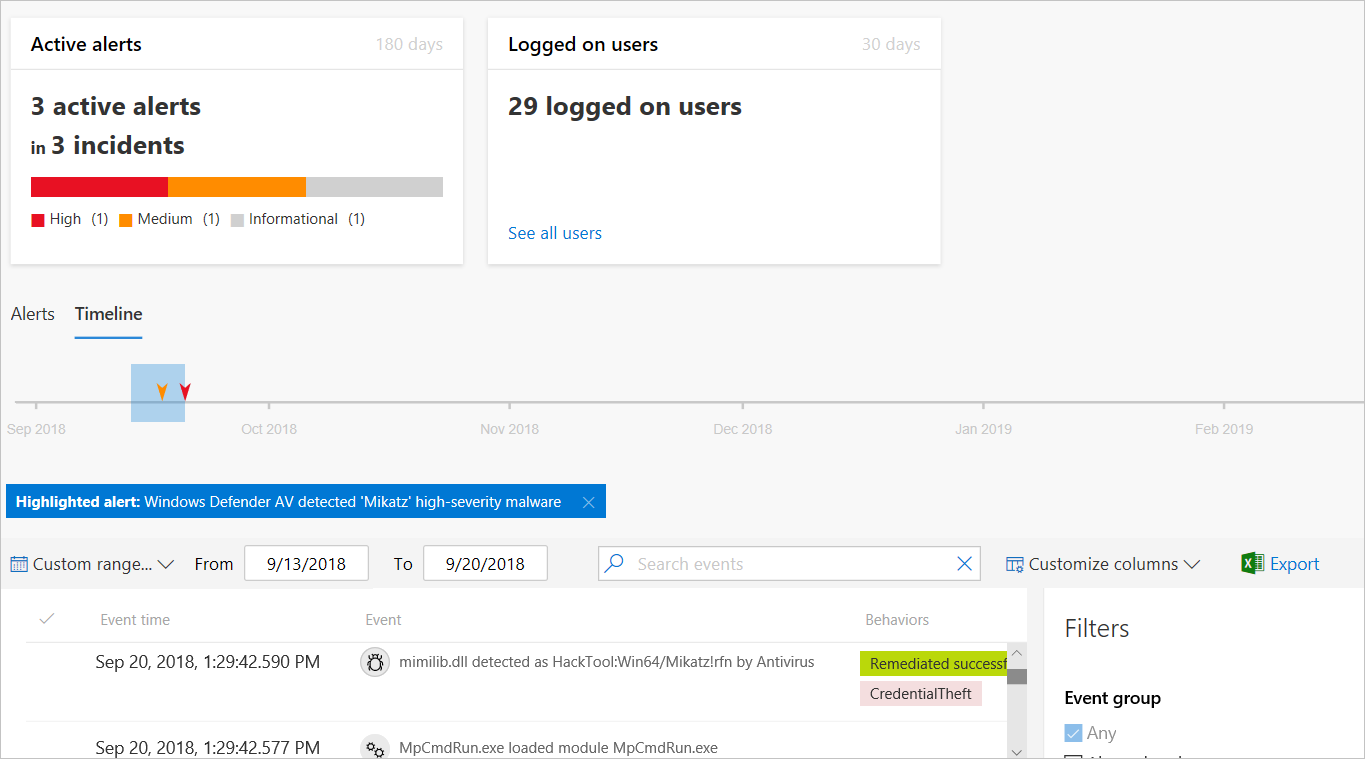The height and width of the screenshot is (759, 1365).
Task: Click the From date field 9/13/2018
Action: click(x=306, y=564)
